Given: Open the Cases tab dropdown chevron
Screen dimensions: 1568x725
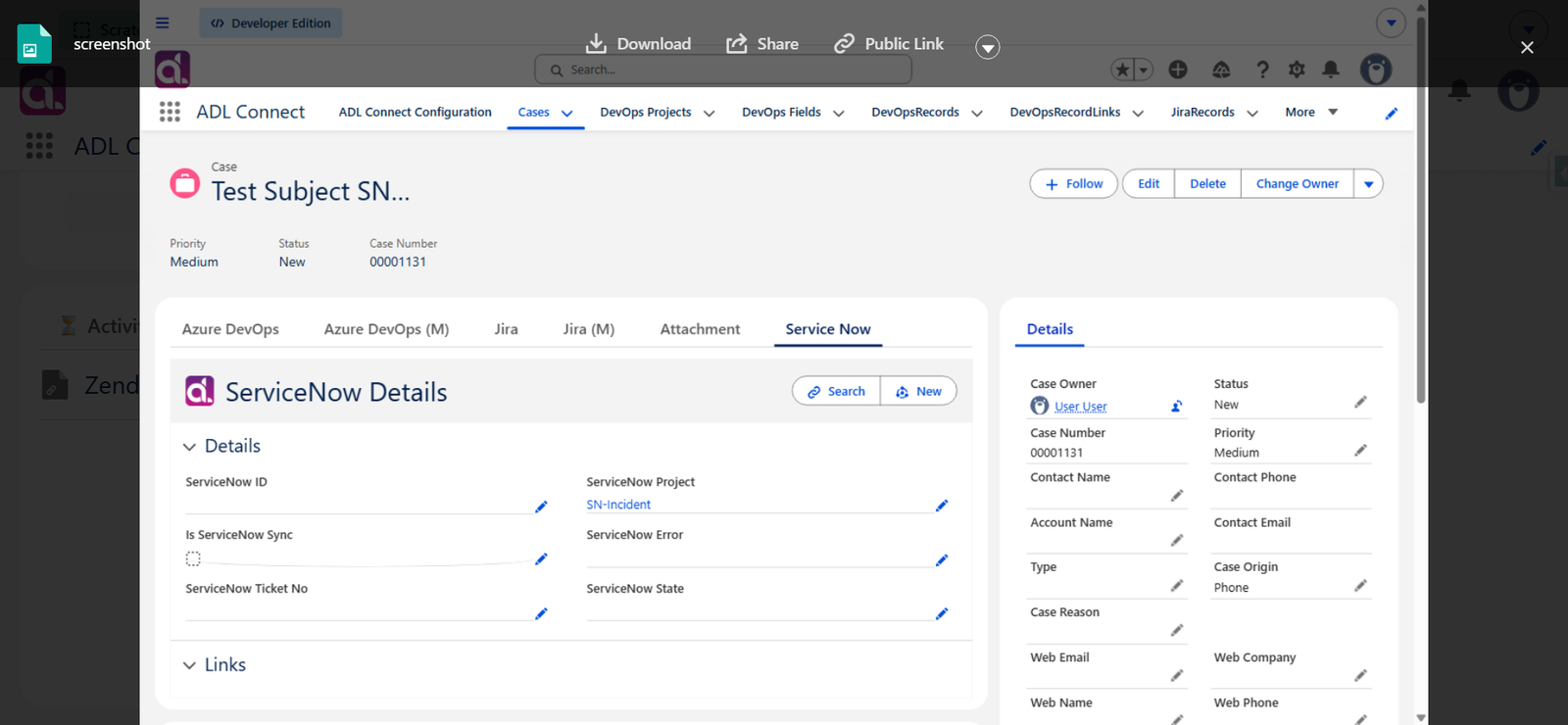Looking at the screenshot, I should point(566,114).
